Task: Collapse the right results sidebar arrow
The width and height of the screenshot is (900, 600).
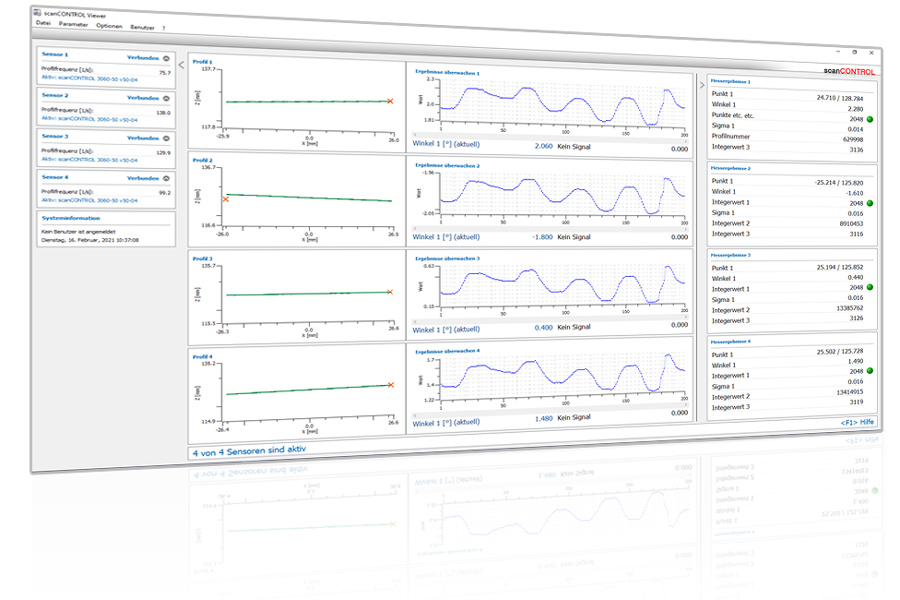Action: tap(700, 84)
